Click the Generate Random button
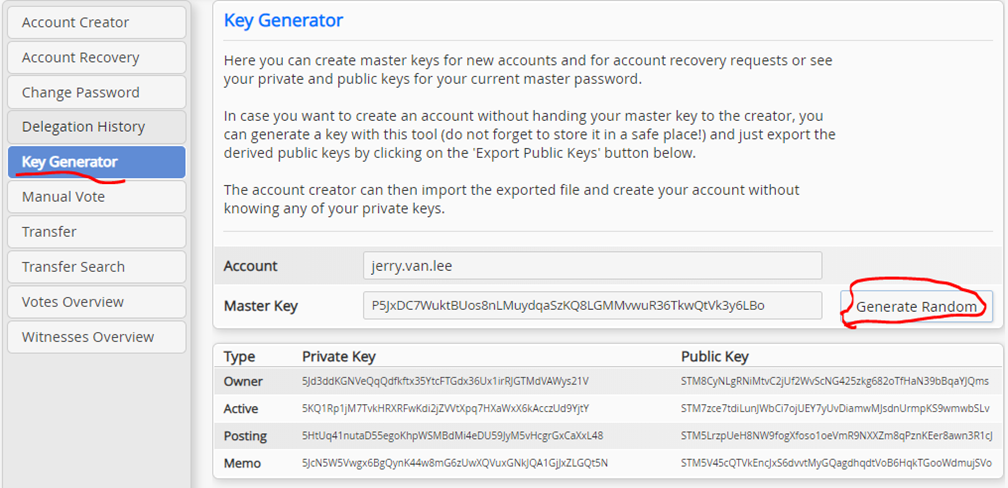The image size is (1008, 488). point(916,306)
